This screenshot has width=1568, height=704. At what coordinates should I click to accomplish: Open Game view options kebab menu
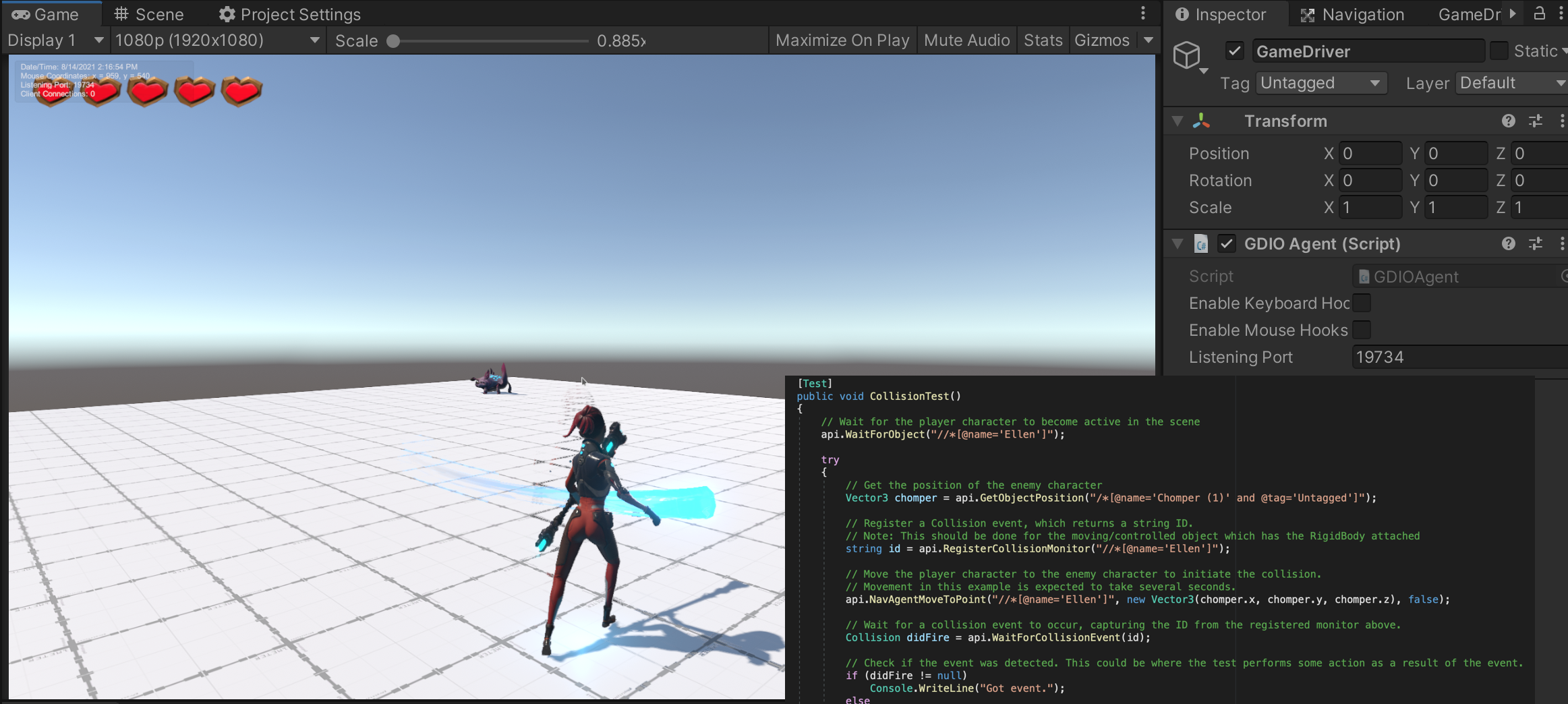1143,13
